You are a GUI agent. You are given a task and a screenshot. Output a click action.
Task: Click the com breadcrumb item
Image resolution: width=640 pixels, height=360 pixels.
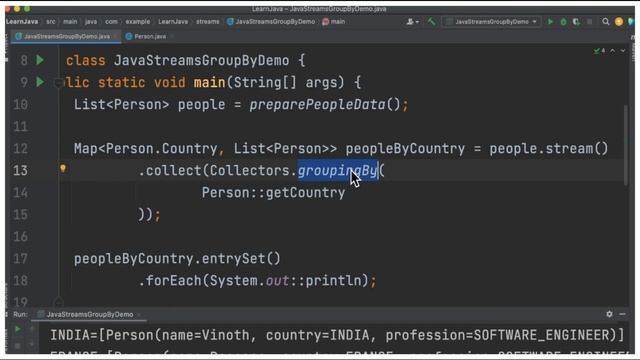(111, 22)
